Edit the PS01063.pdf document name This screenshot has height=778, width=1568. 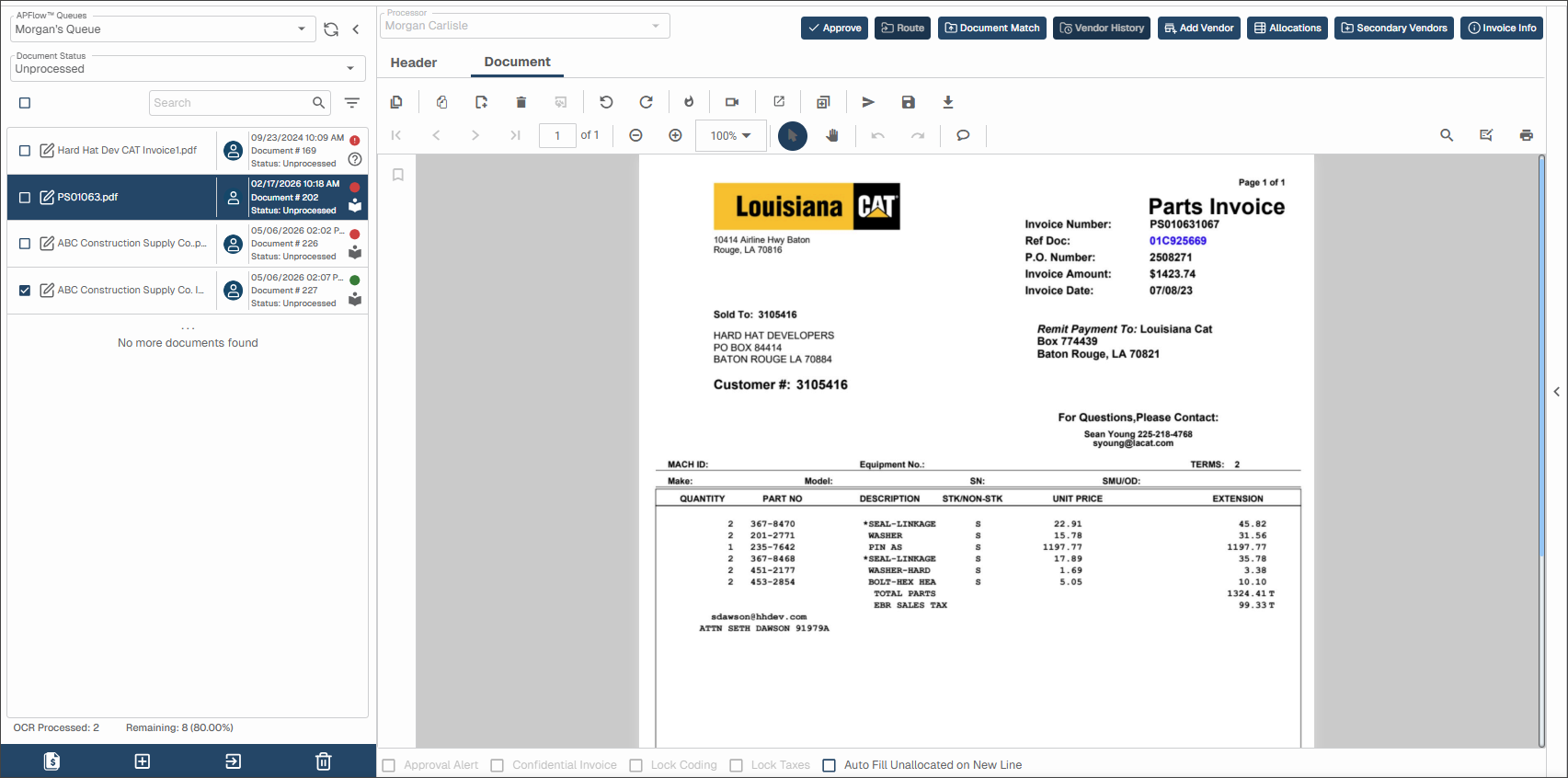pos(47,197)
